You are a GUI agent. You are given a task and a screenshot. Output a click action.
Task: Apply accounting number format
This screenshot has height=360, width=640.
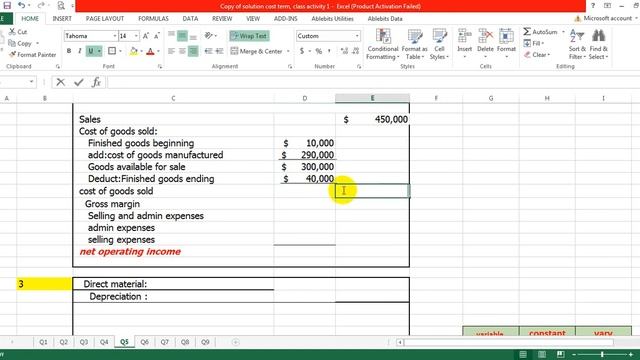tap(302, 51)
